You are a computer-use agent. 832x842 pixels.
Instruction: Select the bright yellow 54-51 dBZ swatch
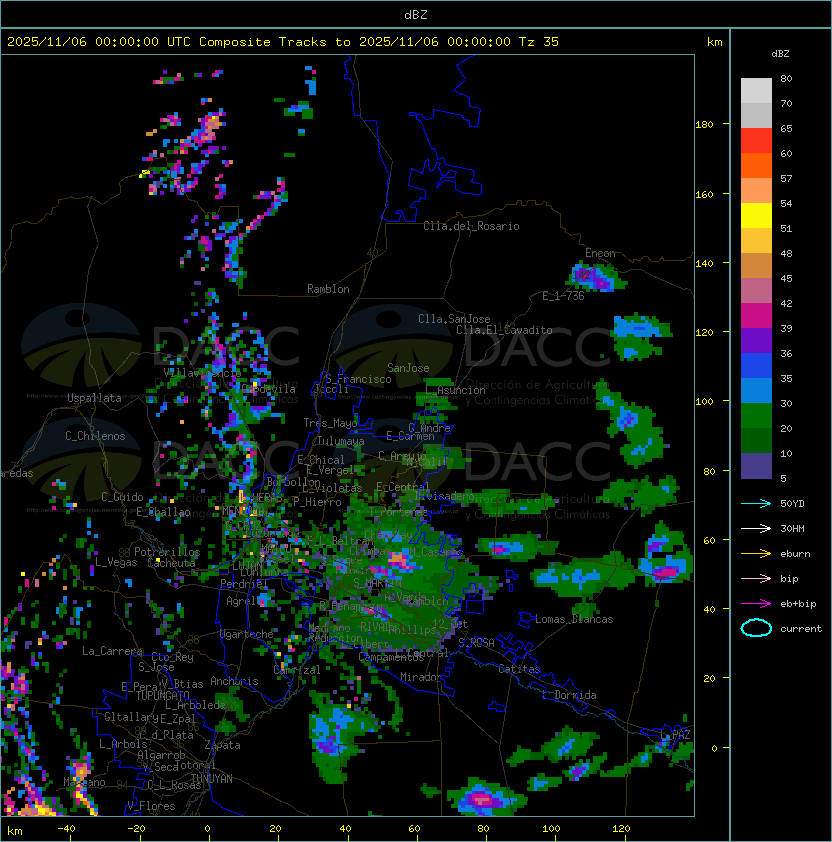(x=756, y=216)
